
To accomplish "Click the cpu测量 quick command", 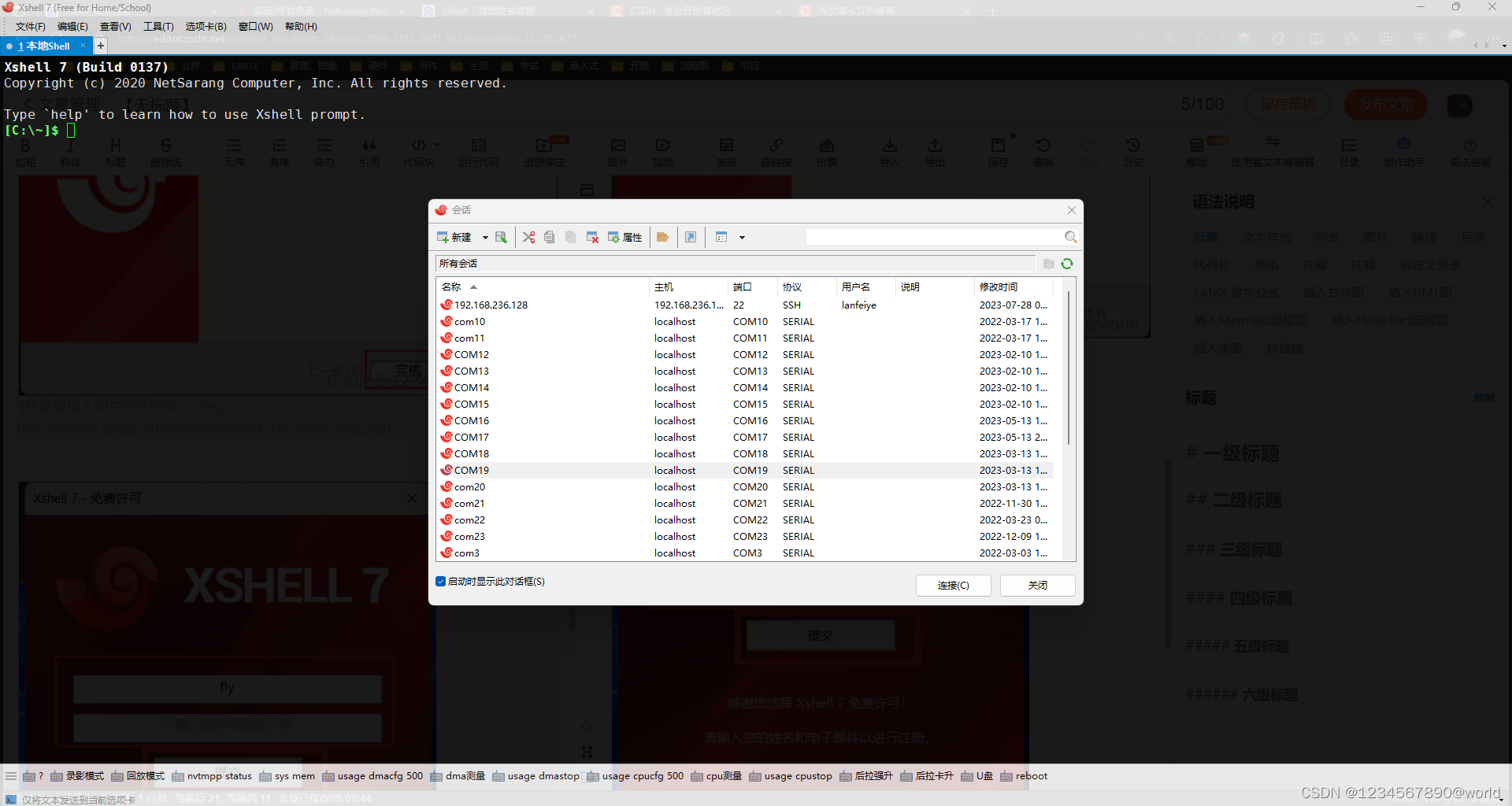I will pos(717,776).
